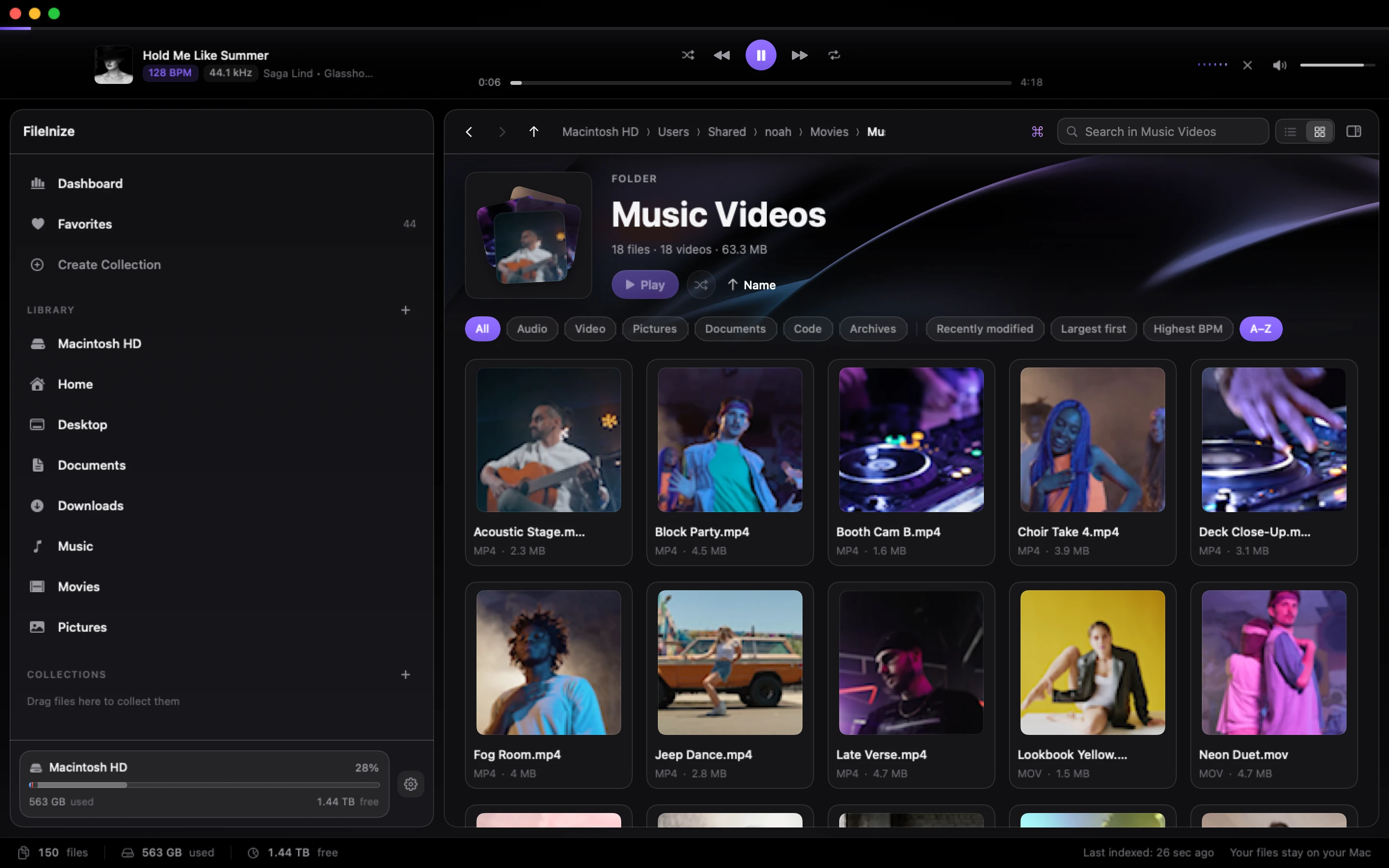The height and width of the screenshot is (868, 1389).
Task: Select the Code filter
Action: coord(807,329)
